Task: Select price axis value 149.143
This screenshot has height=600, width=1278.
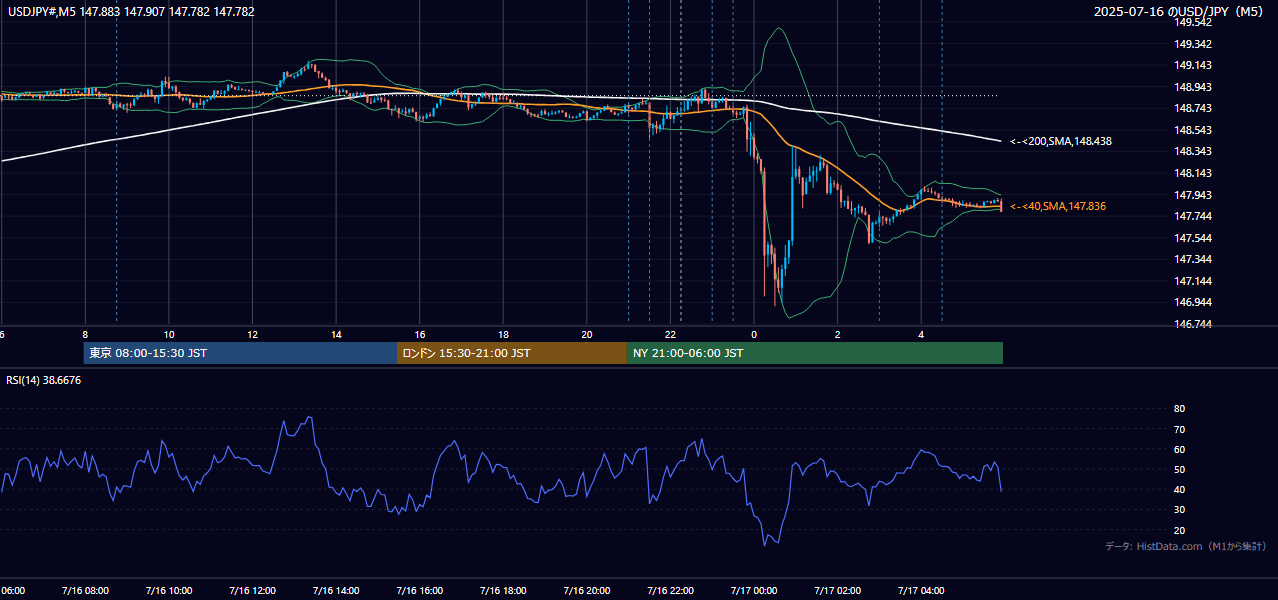Action: point(1195,65)
